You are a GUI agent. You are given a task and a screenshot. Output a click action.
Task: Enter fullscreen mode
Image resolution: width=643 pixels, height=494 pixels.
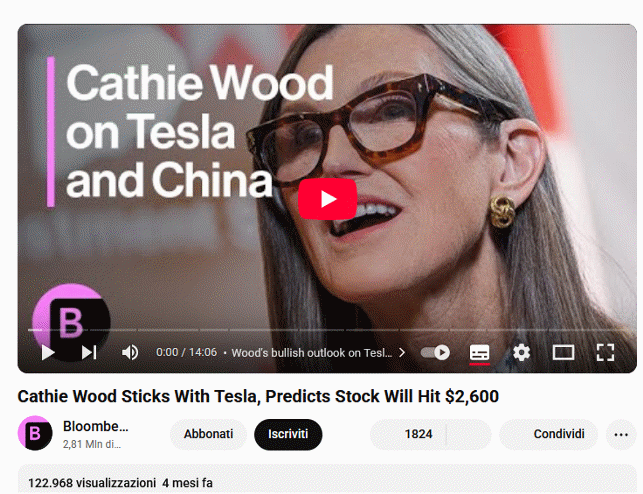[x=605, y=353]
